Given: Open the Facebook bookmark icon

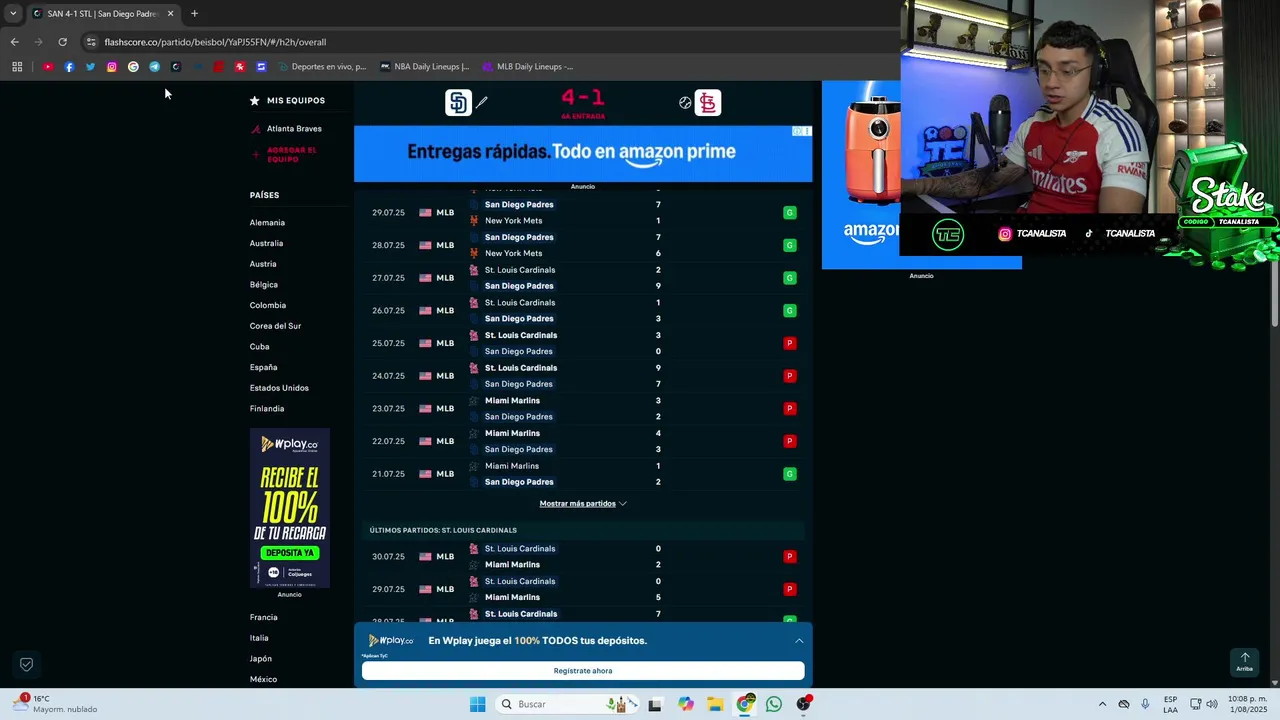Looking at the screenshot, I should [x=69, y=67].
